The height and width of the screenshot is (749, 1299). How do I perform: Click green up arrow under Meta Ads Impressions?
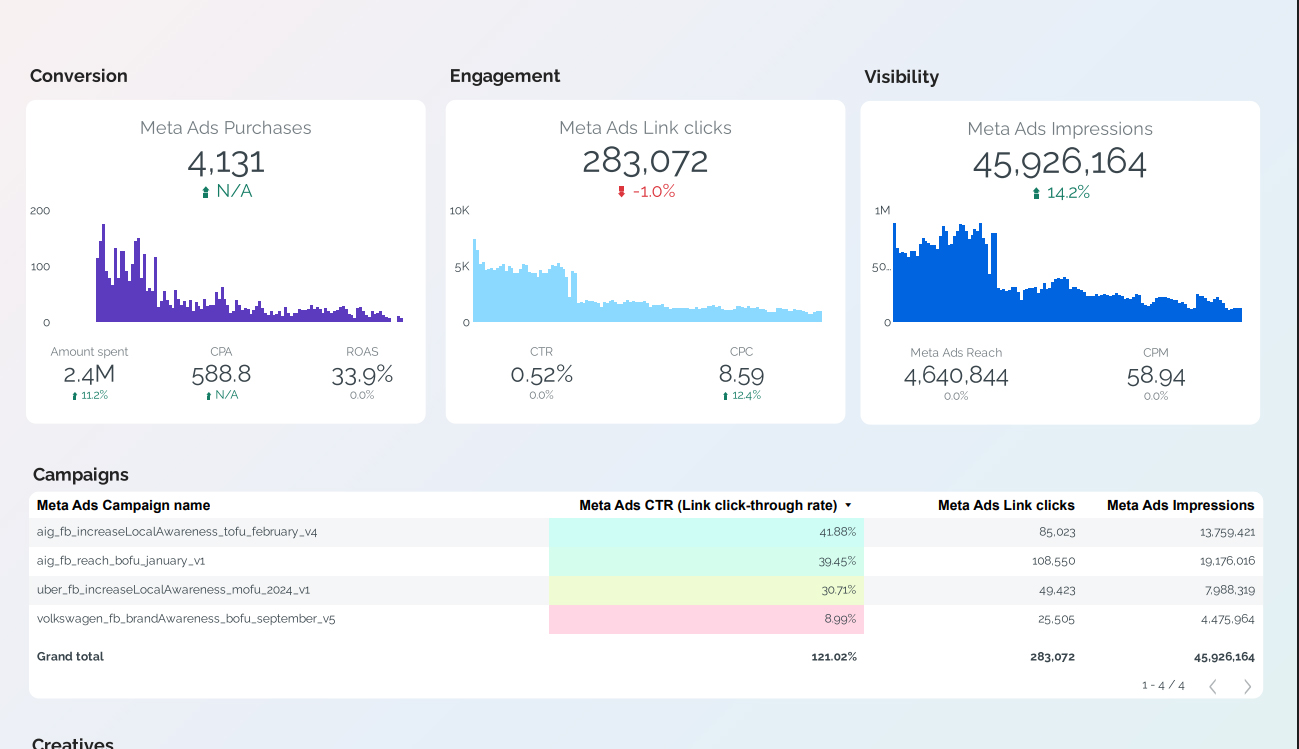1036,193
